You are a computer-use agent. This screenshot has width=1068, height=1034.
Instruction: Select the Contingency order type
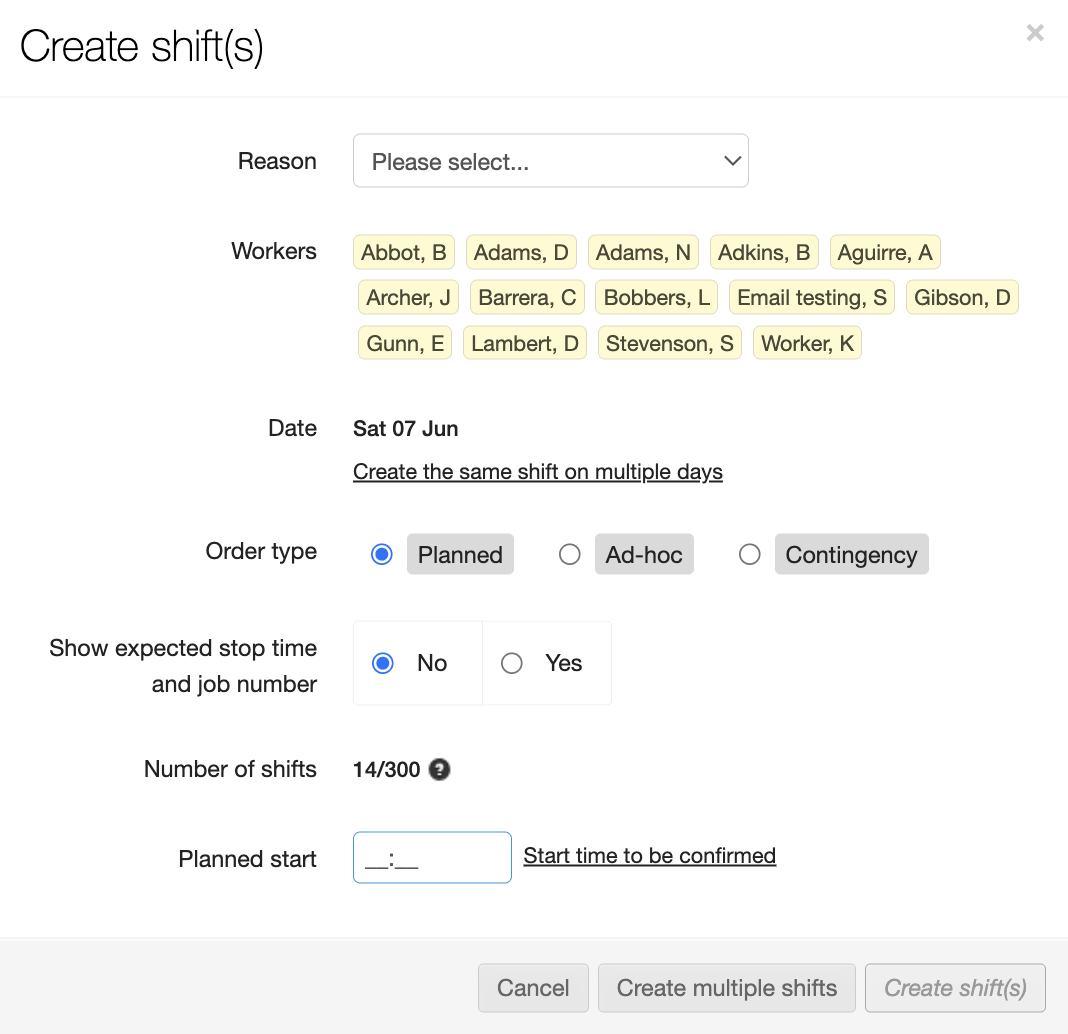point(750,554)
